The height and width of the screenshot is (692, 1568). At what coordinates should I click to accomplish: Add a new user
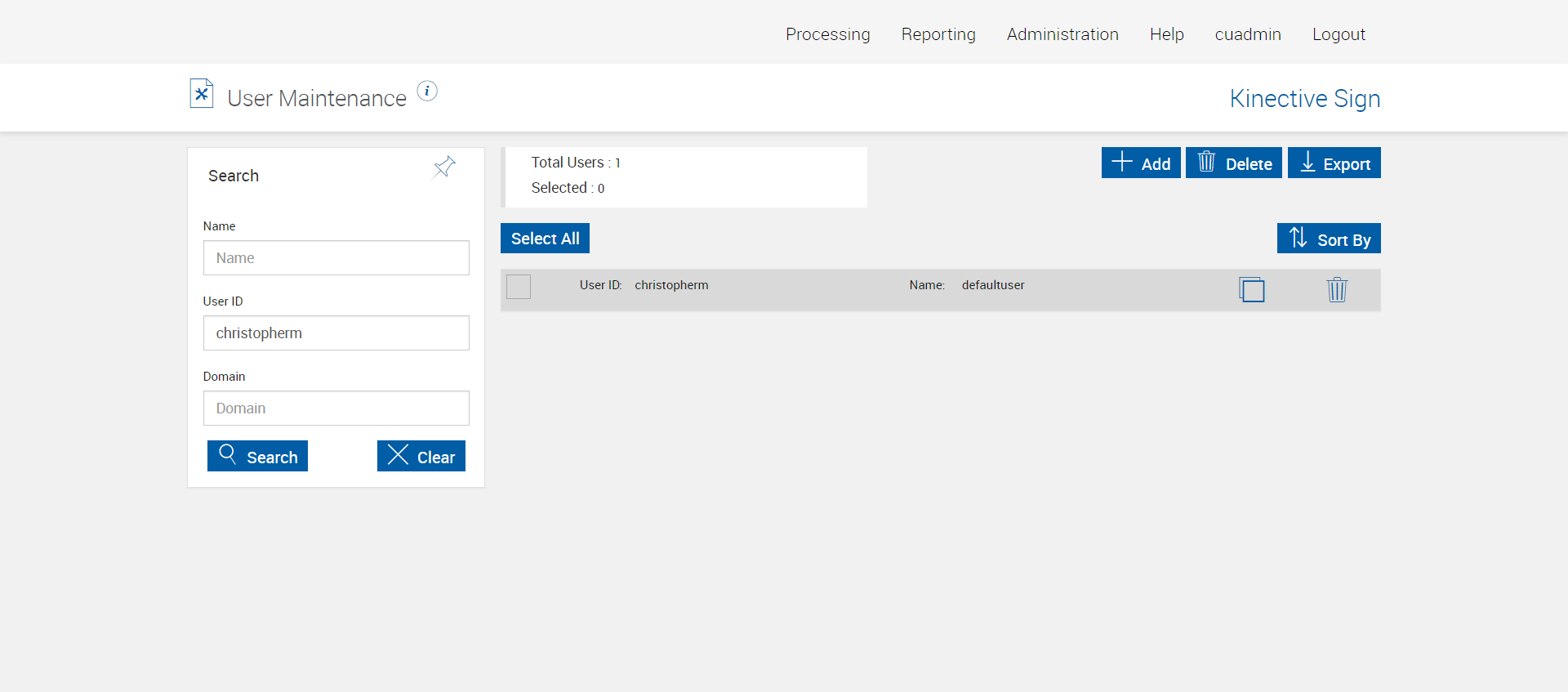(1140, 163)
